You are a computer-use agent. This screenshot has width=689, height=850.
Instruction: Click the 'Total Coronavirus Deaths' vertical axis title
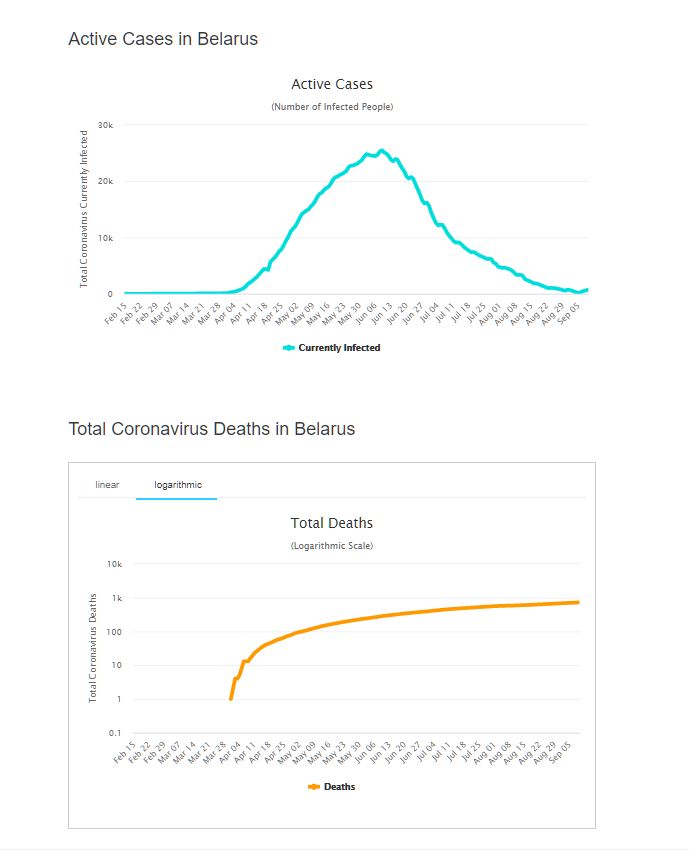click(93, 647)
